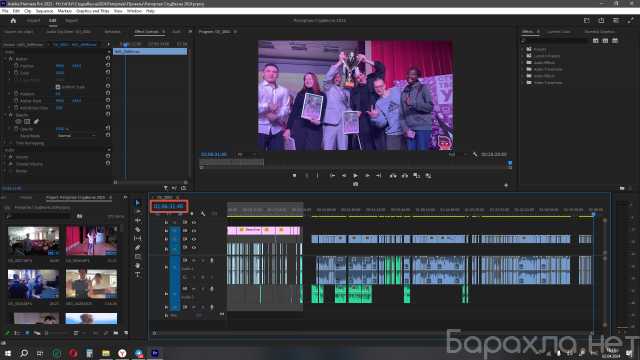
Task: Toggle Snap in the timeline header
Action: [169, 213]
